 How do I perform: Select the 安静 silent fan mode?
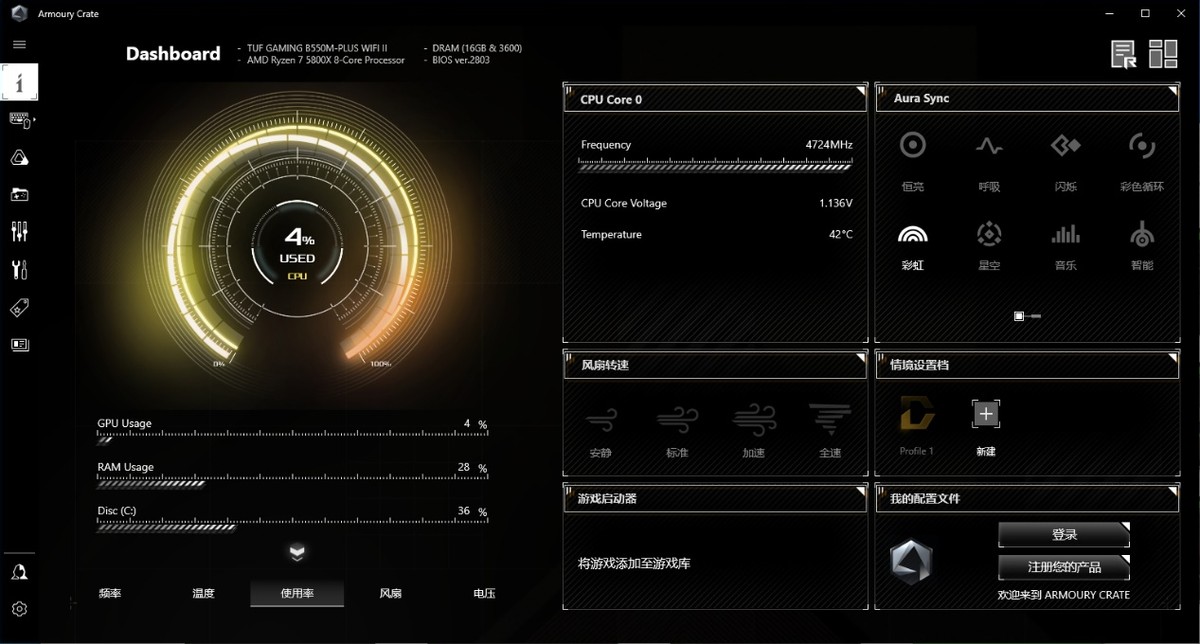pos(600,430)
